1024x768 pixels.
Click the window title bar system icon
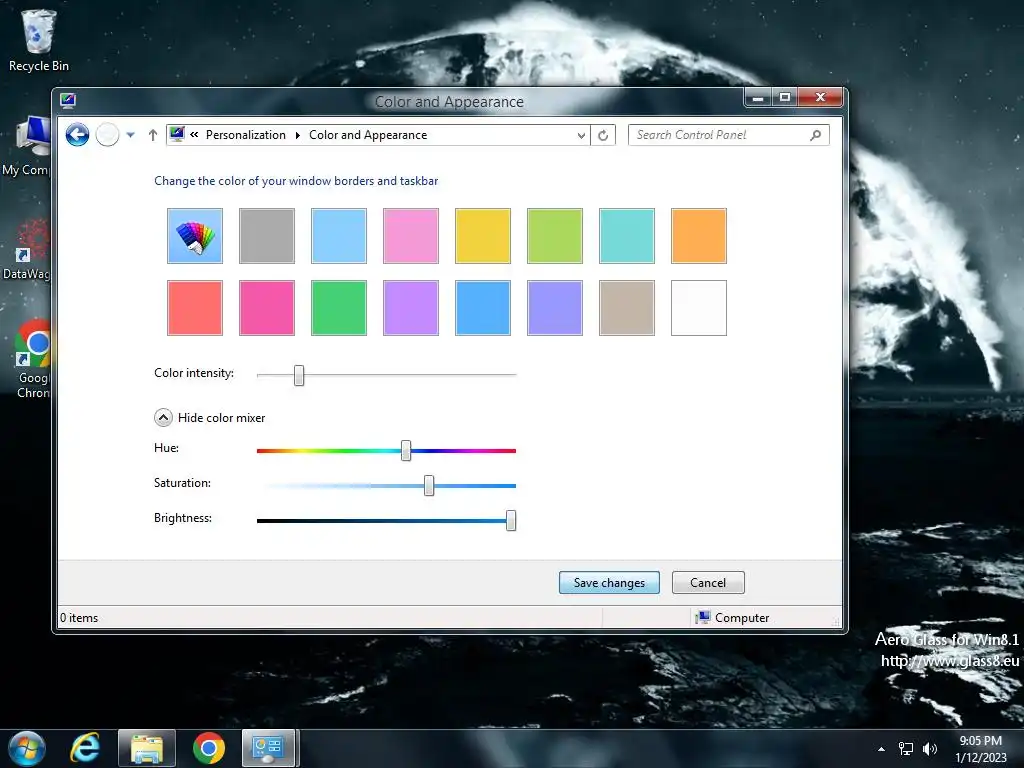coord(68,100)
